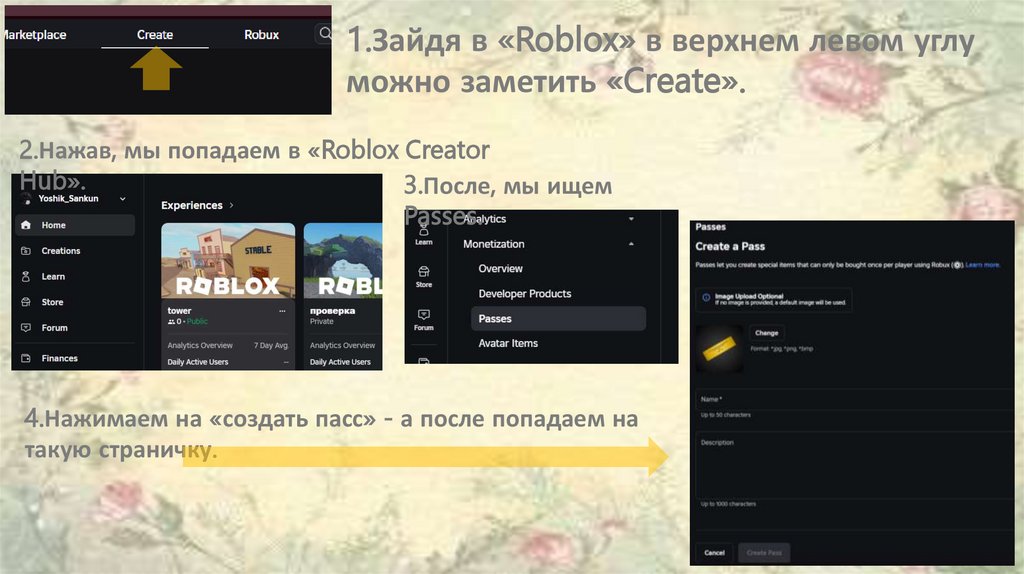
Task: Click the Forum chat icon in sidebar
Action: (26, 328)
